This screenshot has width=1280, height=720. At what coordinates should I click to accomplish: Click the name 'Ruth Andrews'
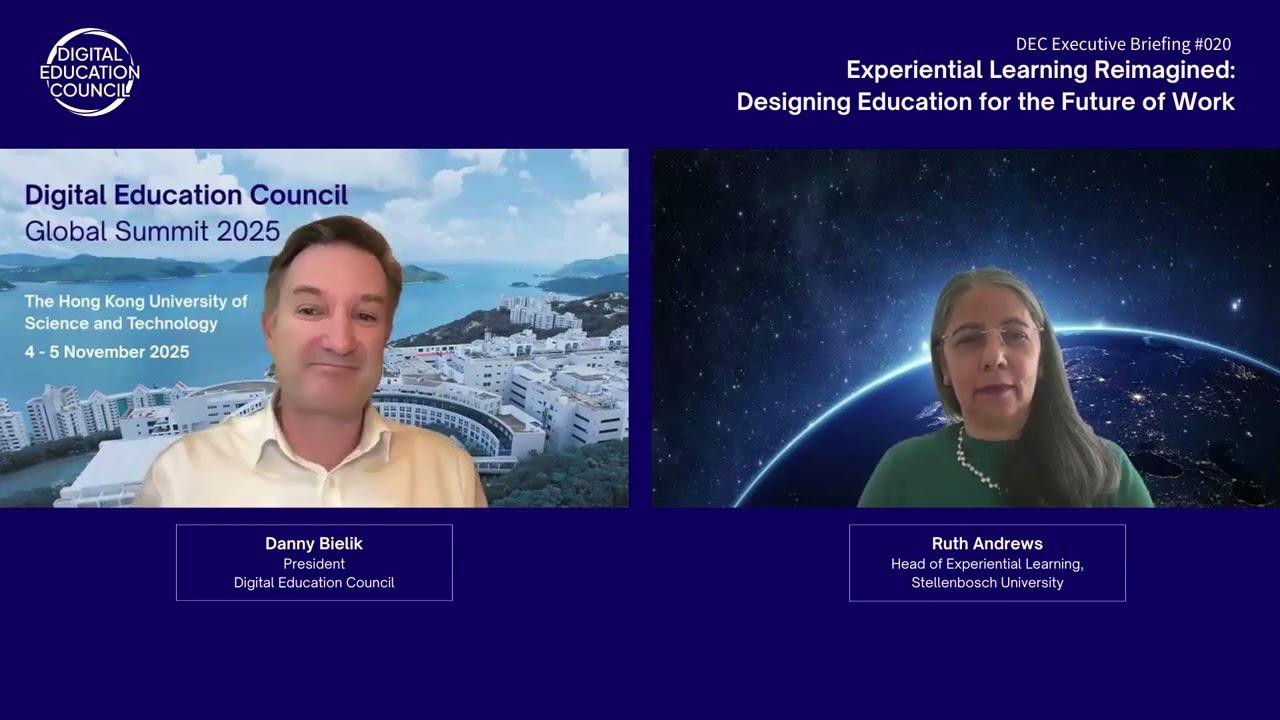[x=987, y=544]
